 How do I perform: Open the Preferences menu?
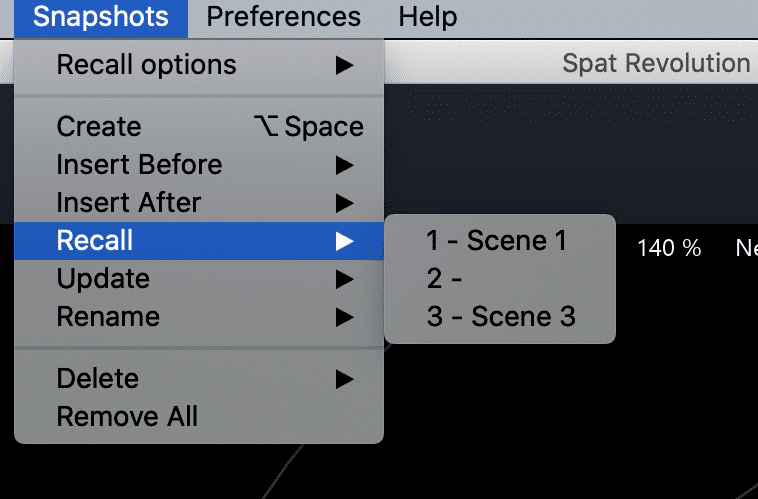click(x=283, y=17)
